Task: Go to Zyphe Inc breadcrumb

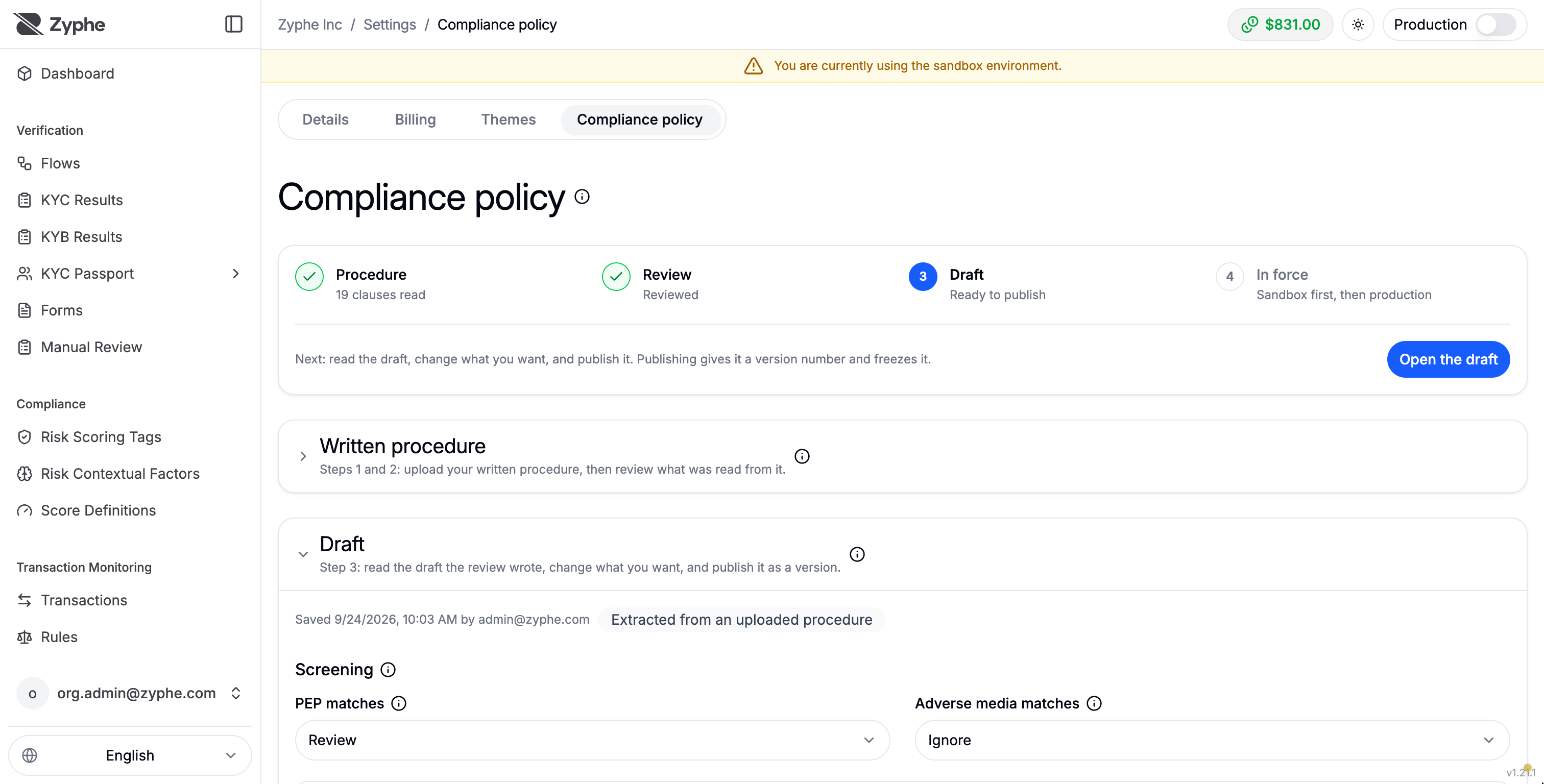Action: point(310,25)
